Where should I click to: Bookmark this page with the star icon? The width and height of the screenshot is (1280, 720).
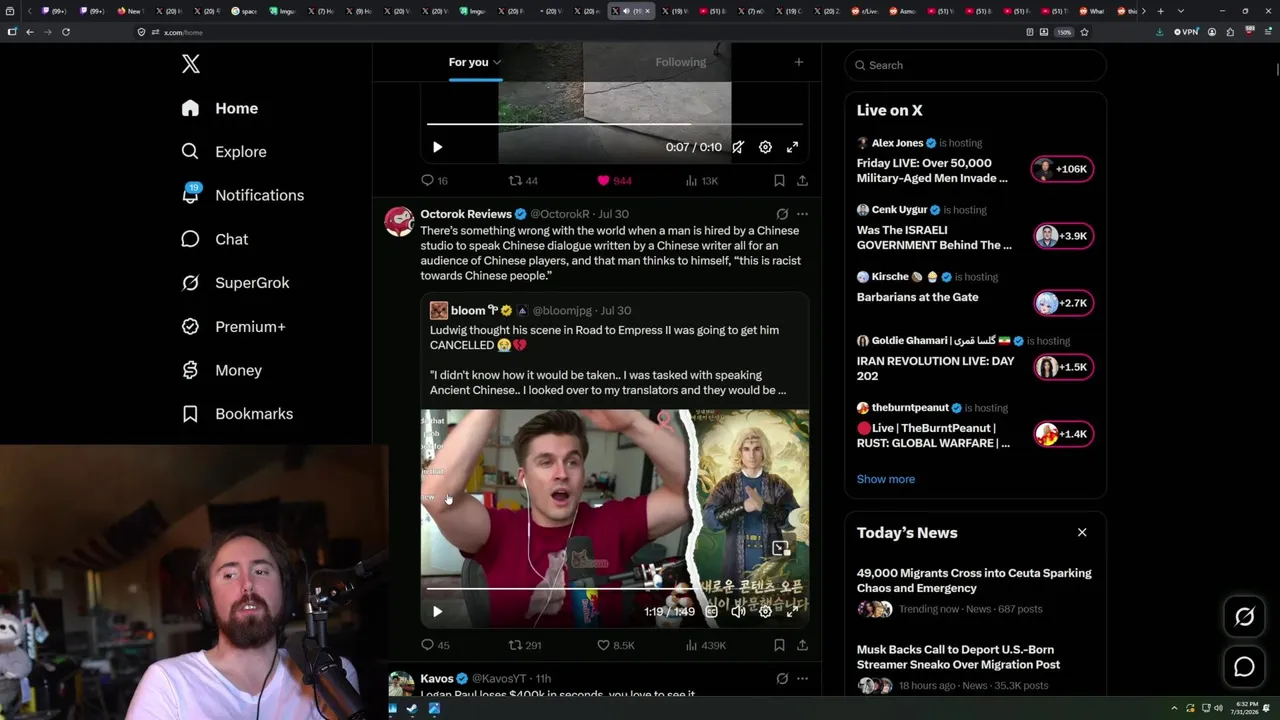(1084, 32)
